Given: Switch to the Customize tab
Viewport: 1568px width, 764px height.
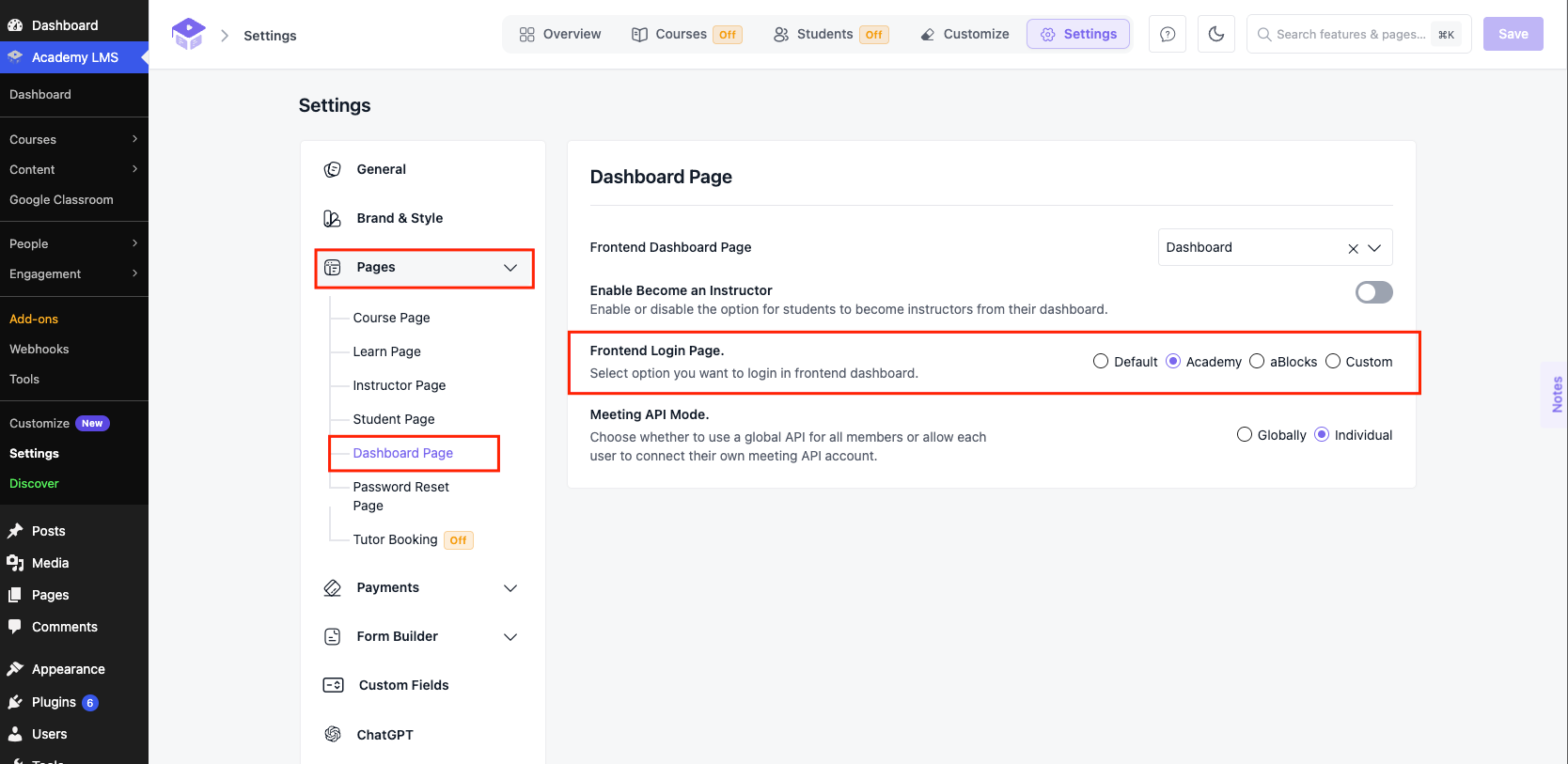Looking at the screenshot, I should coord(964,35).
